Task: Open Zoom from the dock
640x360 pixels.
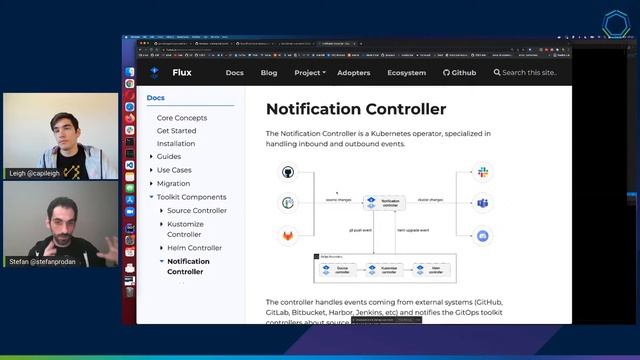Action: click(130, 212)
